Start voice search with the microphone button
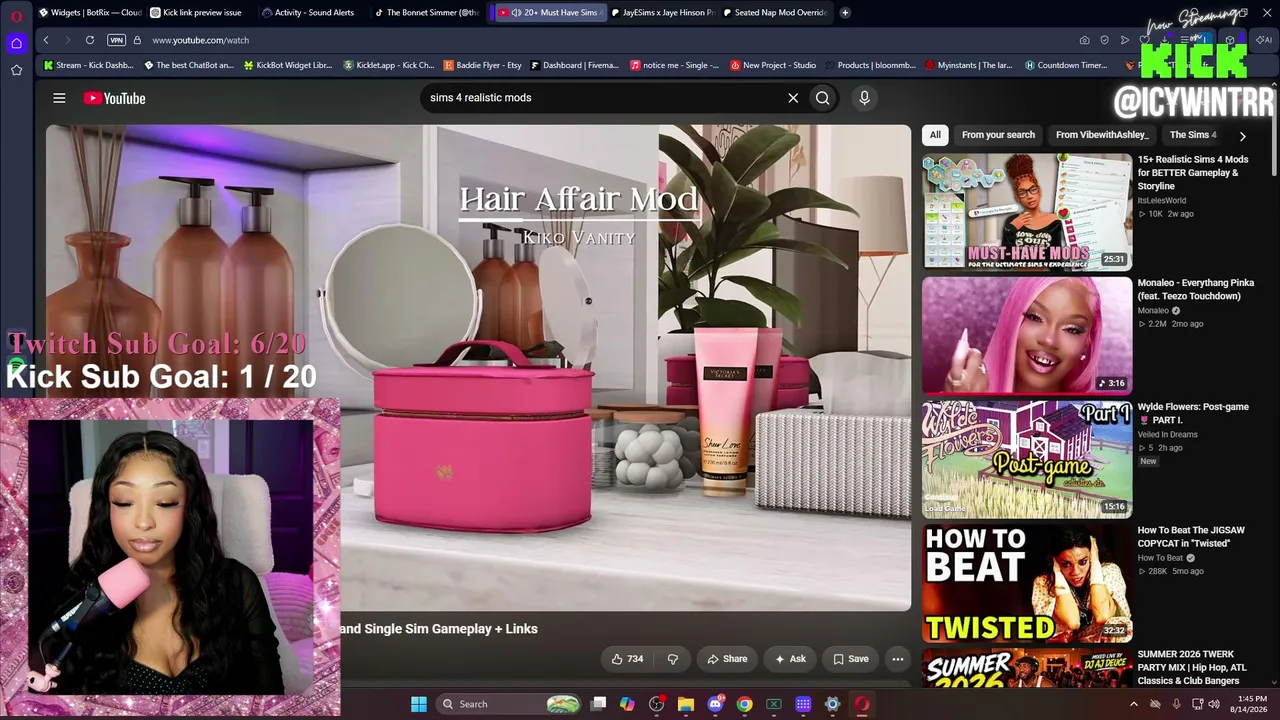This screenshot has height=720, width=1280. pyautogui.click(x=865, y=98)
